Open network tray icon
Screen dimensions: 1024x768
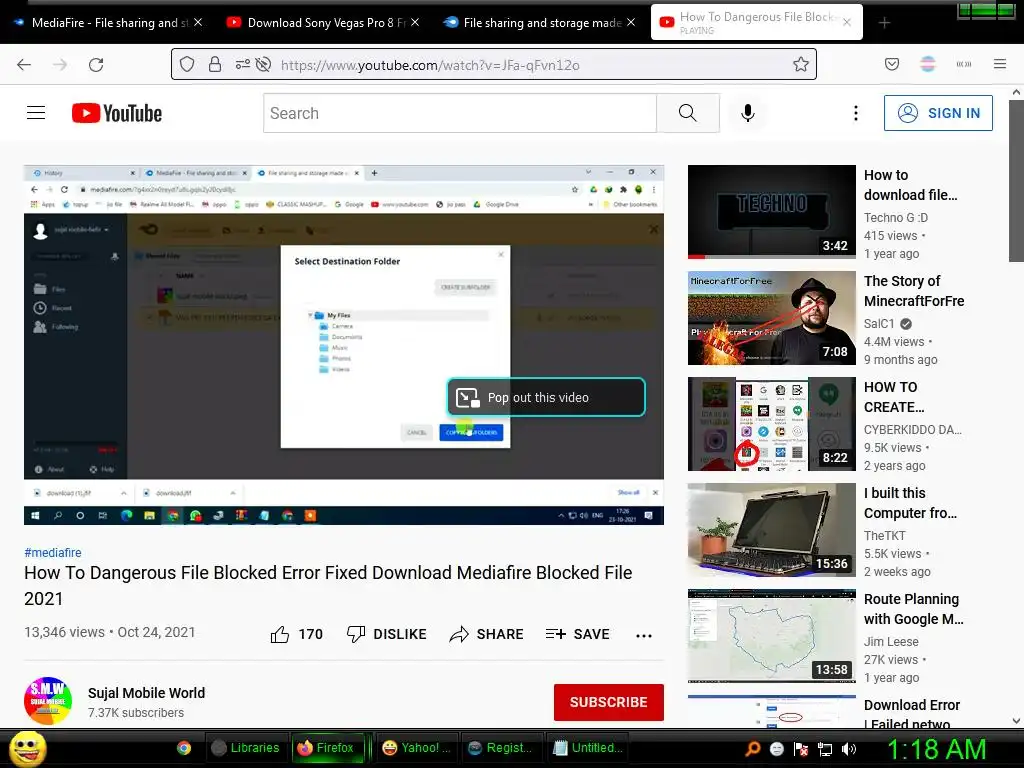click(825, 749)
